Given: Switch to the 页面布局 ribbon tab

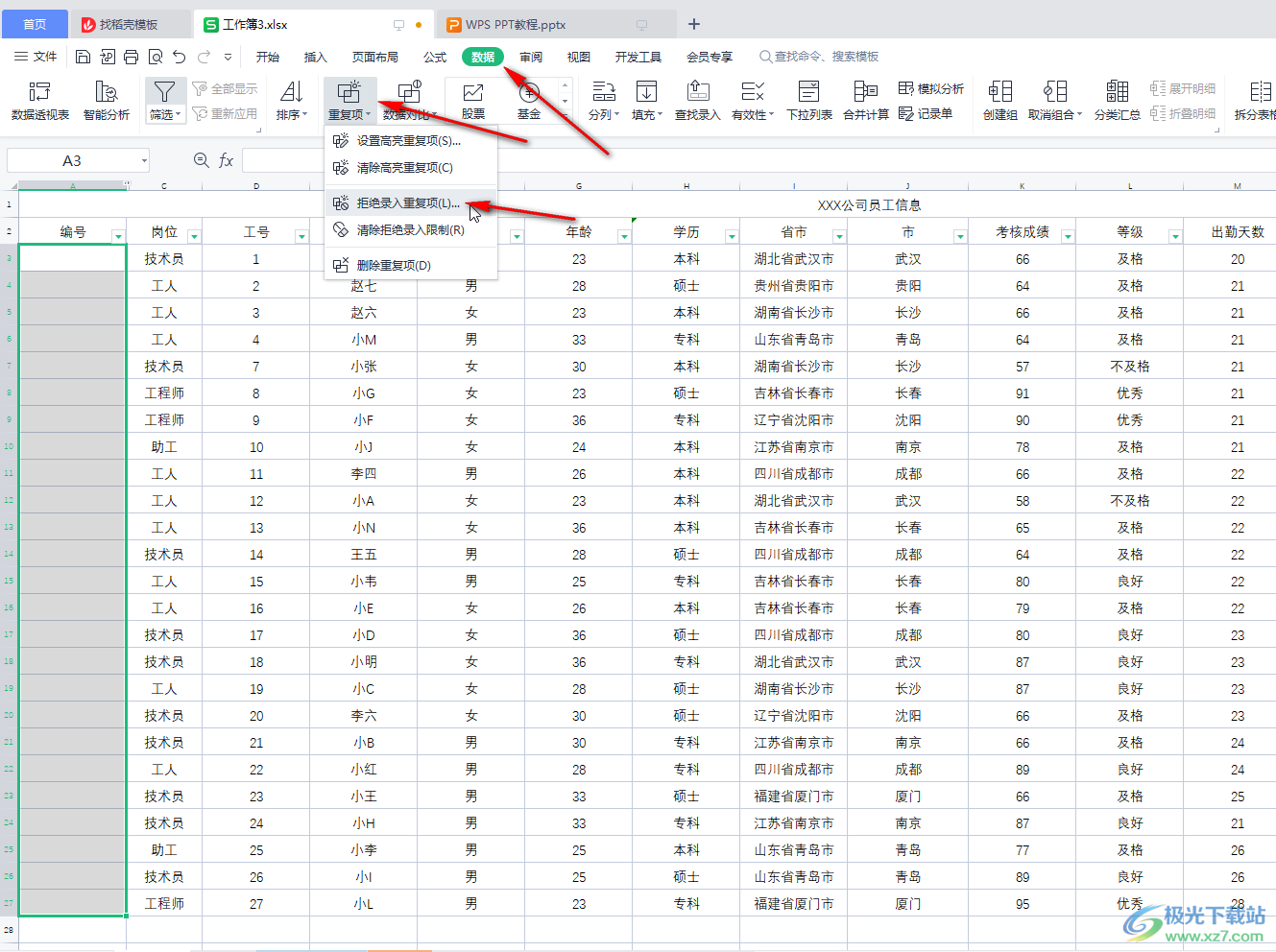Looking at the screenshot, I should tap(375, 57).
